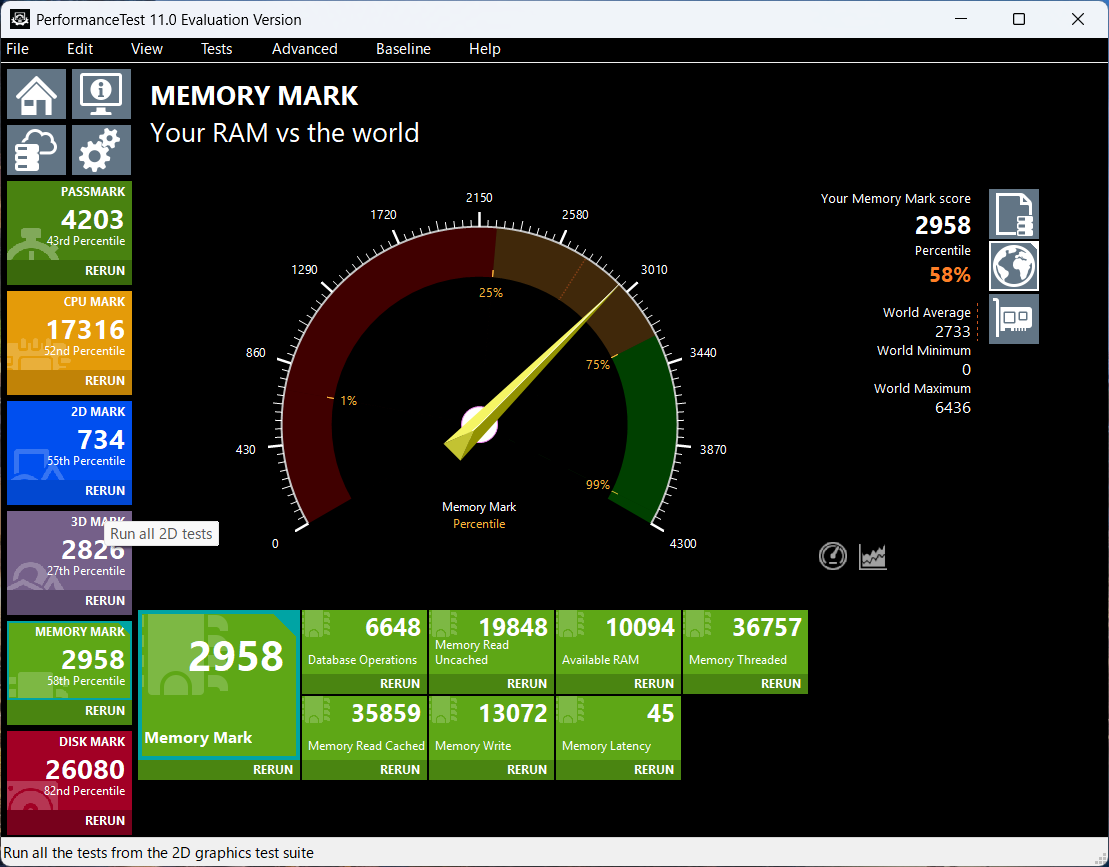Click the cloud baseline database icon
The image size is (1109, 867).
37,151
